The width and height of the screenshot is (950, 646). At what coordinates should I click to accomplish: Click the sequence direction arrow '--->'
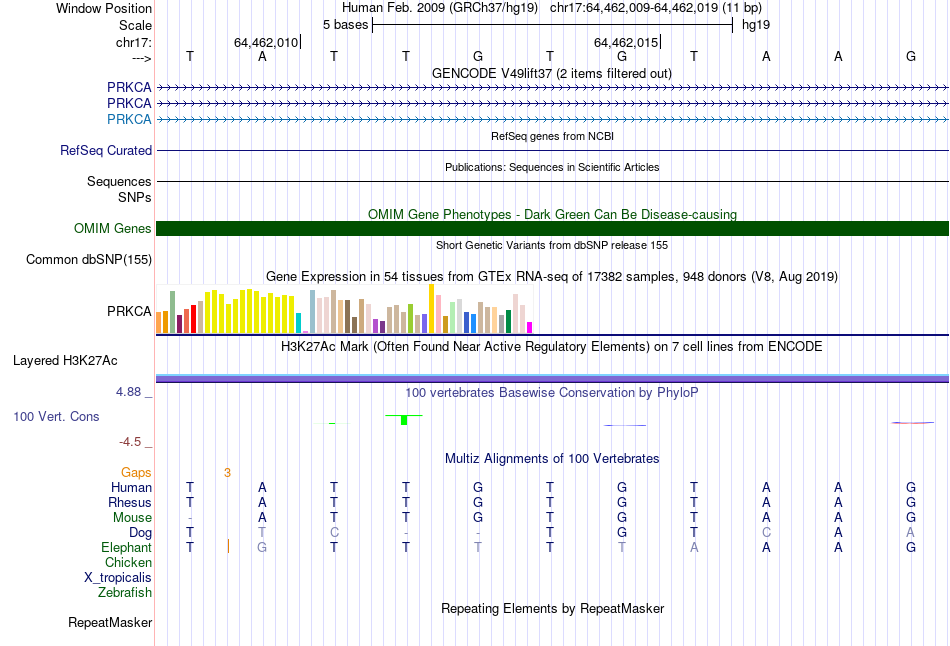[142, 58]
